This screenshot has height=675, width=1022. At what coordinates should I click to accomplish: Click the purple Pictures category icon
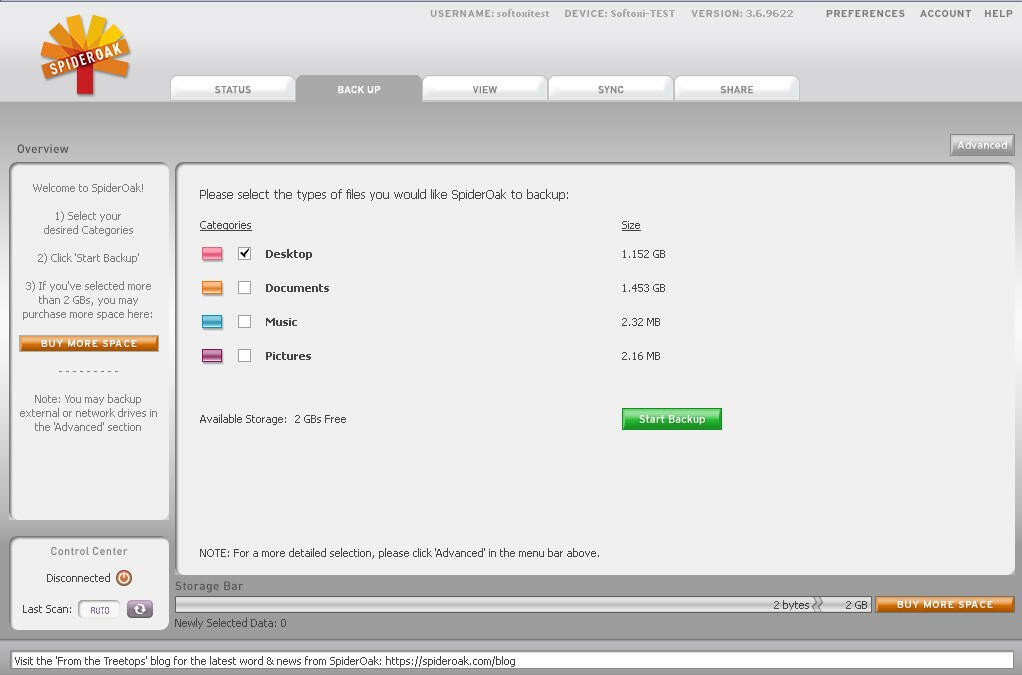(212, 356)
